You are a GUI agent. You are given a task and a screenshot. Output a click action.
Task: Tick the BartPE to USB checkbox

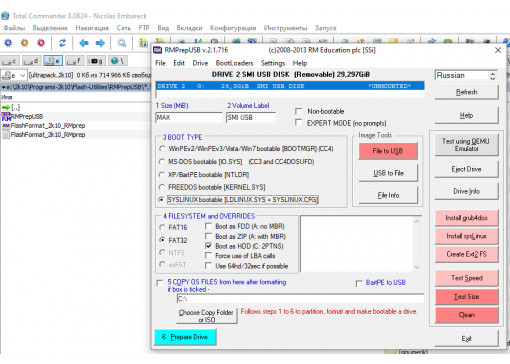coord(359,283)
